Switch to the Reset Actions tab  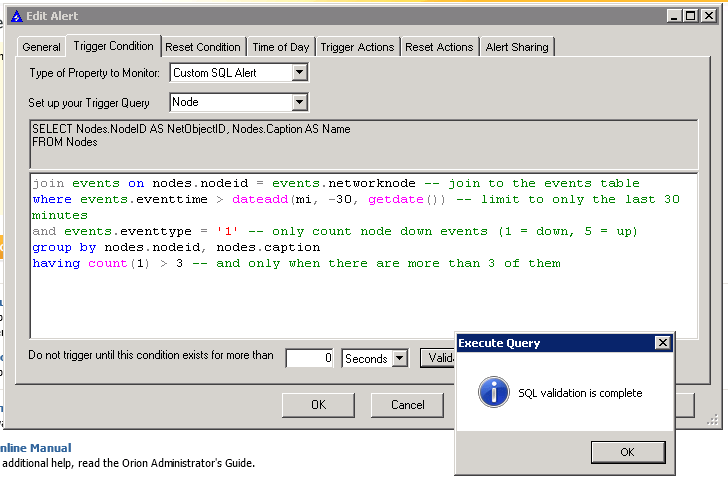pos(439,47)
